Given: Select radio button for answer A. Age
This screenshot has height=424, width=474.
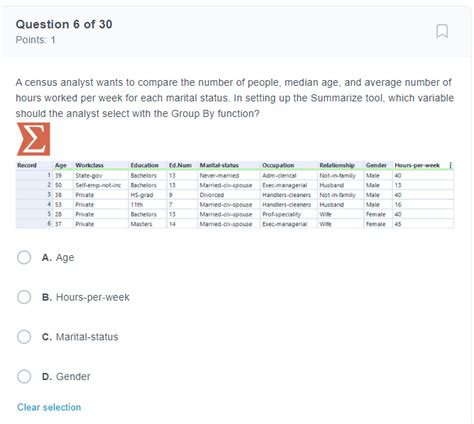Looking at the screenshot, I should (24, 258).
